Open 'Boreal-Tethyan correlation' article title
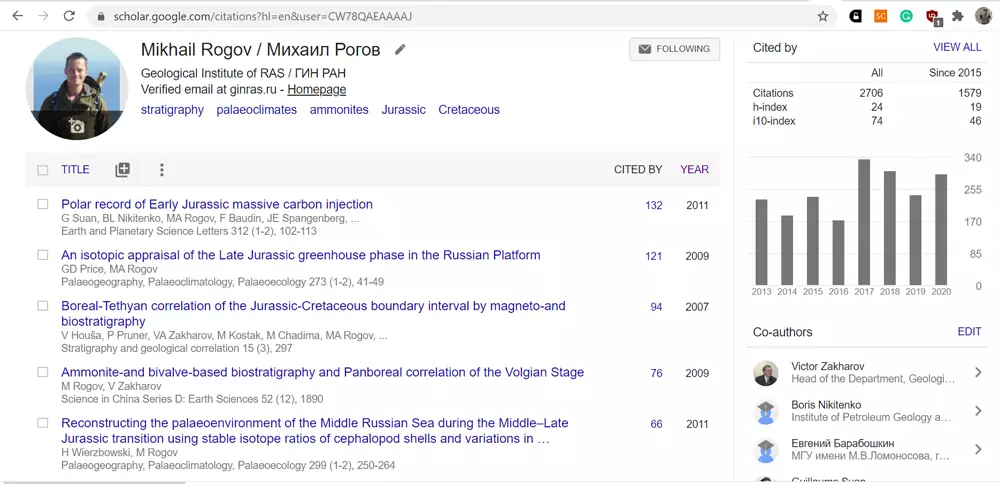1000x484 pixels. [313, 314]
